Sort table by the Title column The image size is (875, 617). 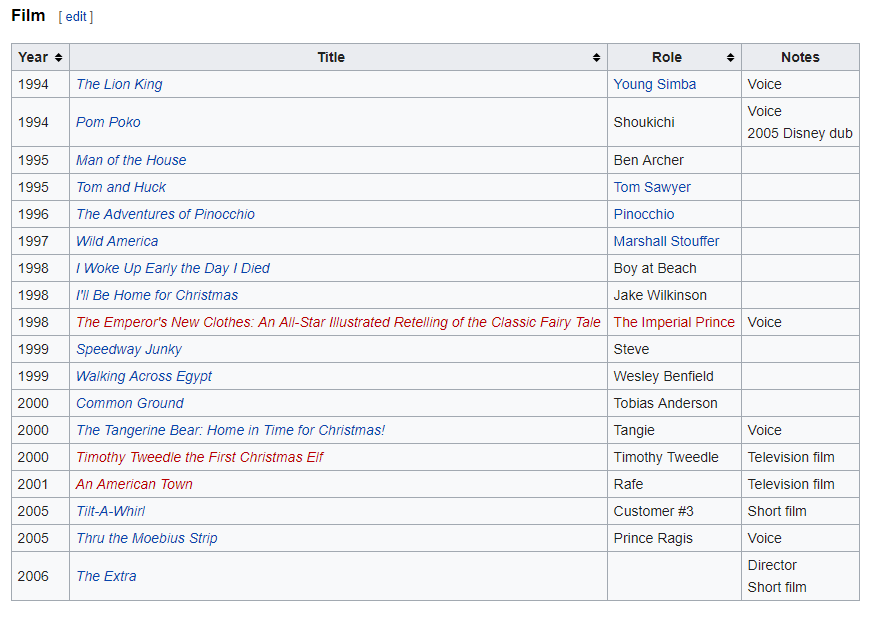click(338, 57)
